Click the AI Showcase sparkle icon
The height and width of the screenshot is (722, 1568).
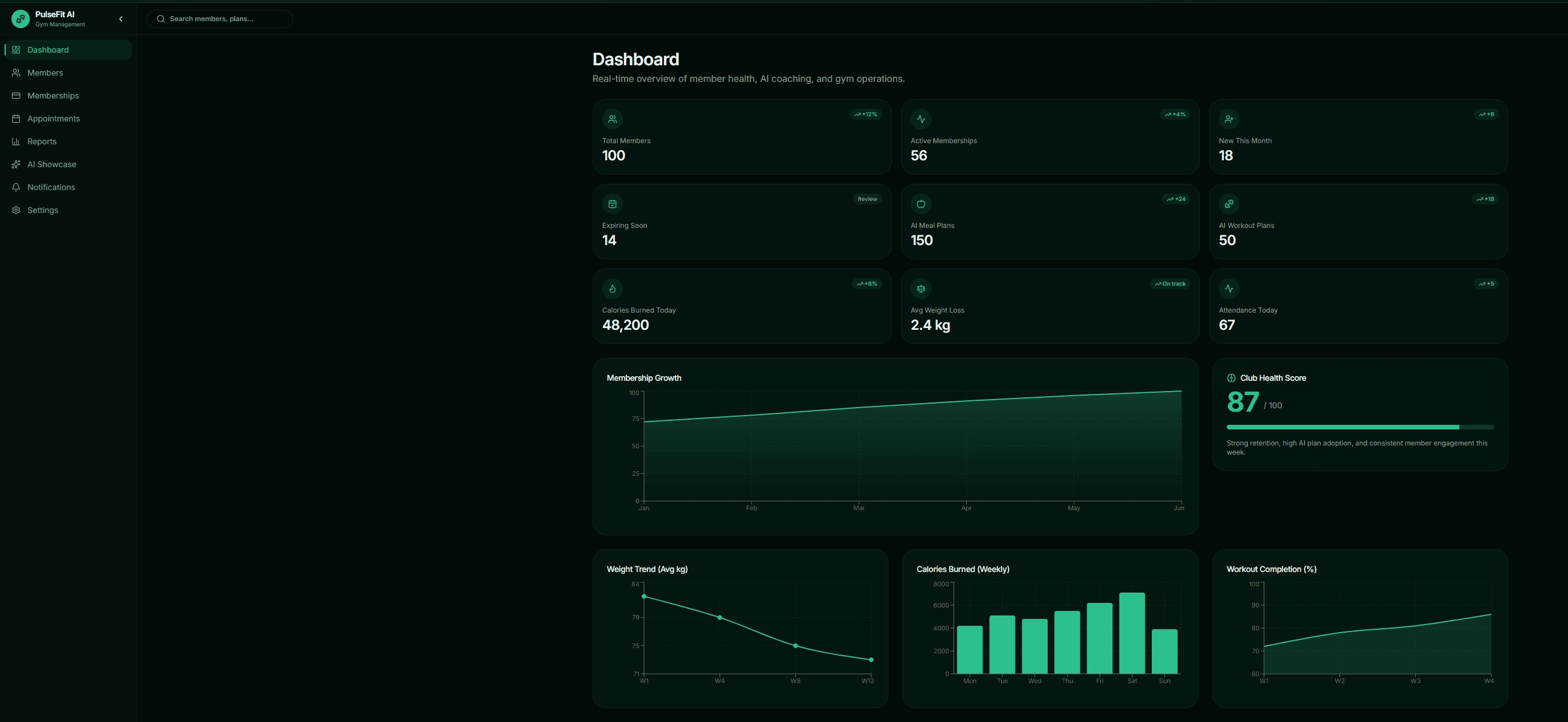pyautogui.click(x=16, y=164)
